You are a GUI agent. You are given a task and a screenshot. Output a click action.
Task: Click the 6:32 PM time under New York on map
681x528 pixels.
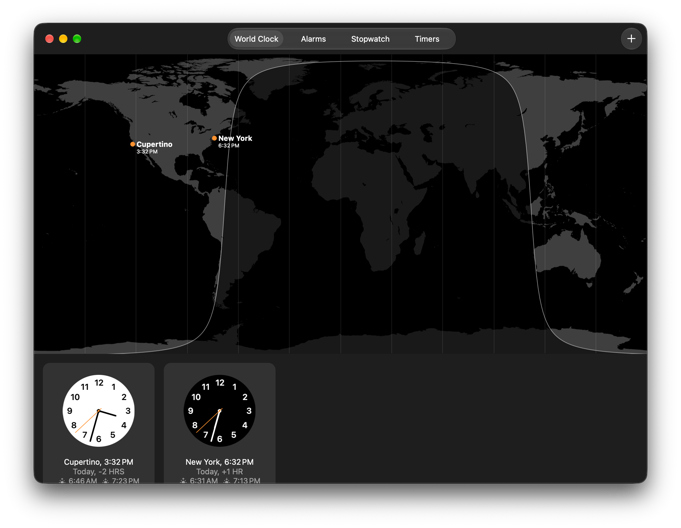click(x=228, y=145)
